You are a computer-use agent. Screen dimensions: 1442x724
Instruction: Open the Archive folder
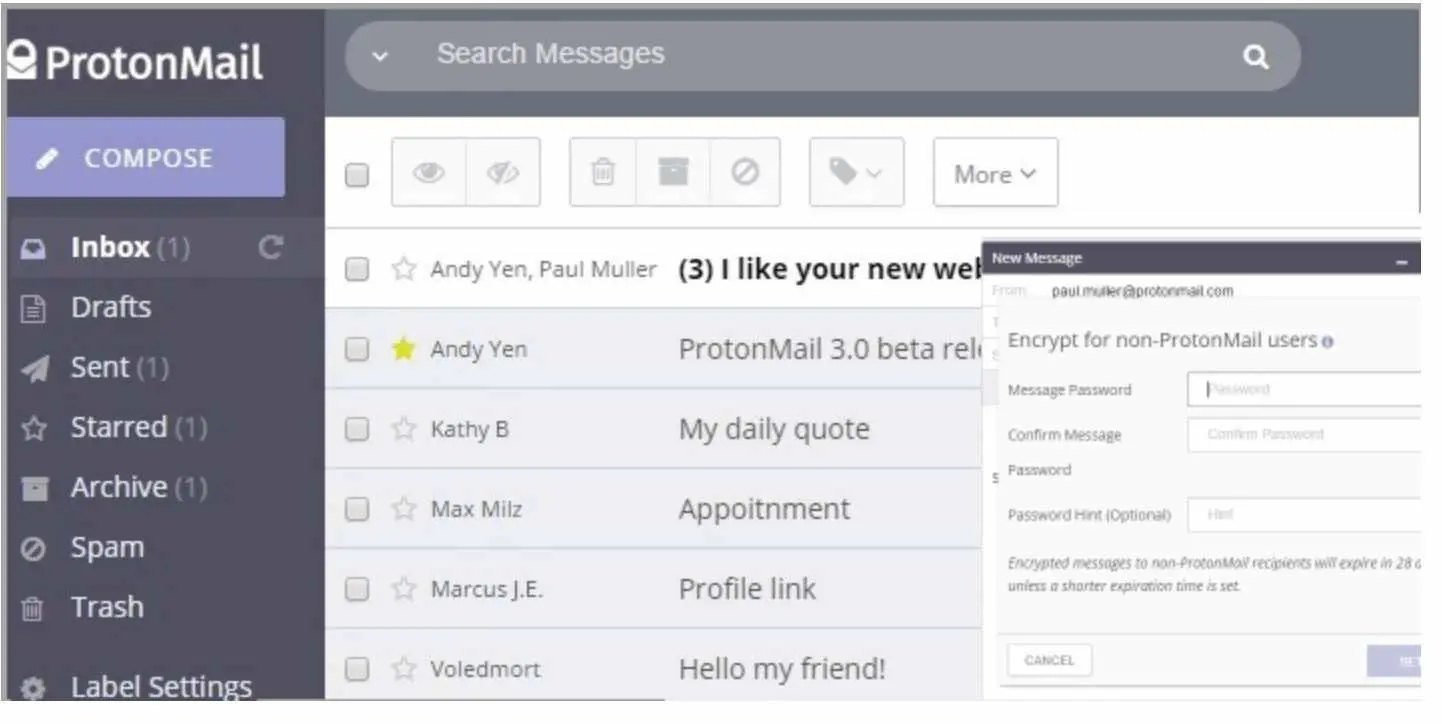pos(118,487)
